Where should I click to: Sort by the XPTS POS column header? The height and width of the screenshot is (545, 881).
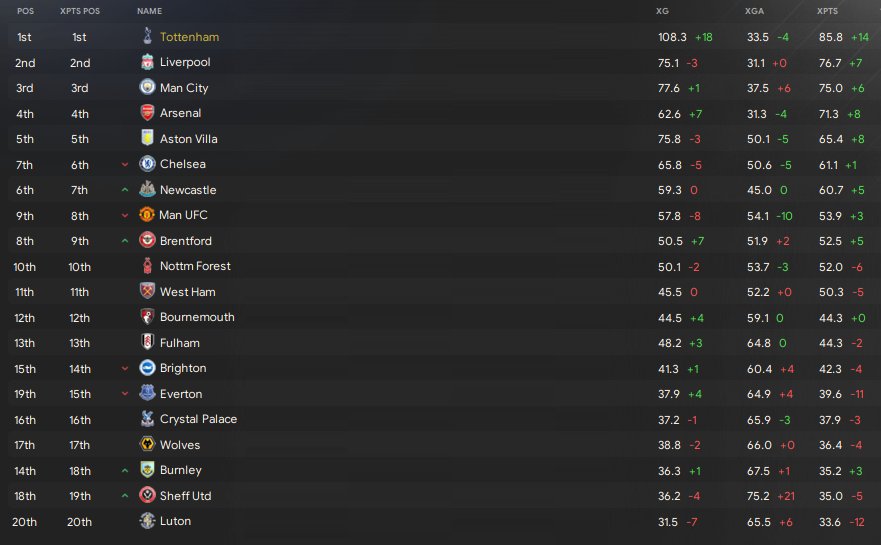click(x=80, y=11)
